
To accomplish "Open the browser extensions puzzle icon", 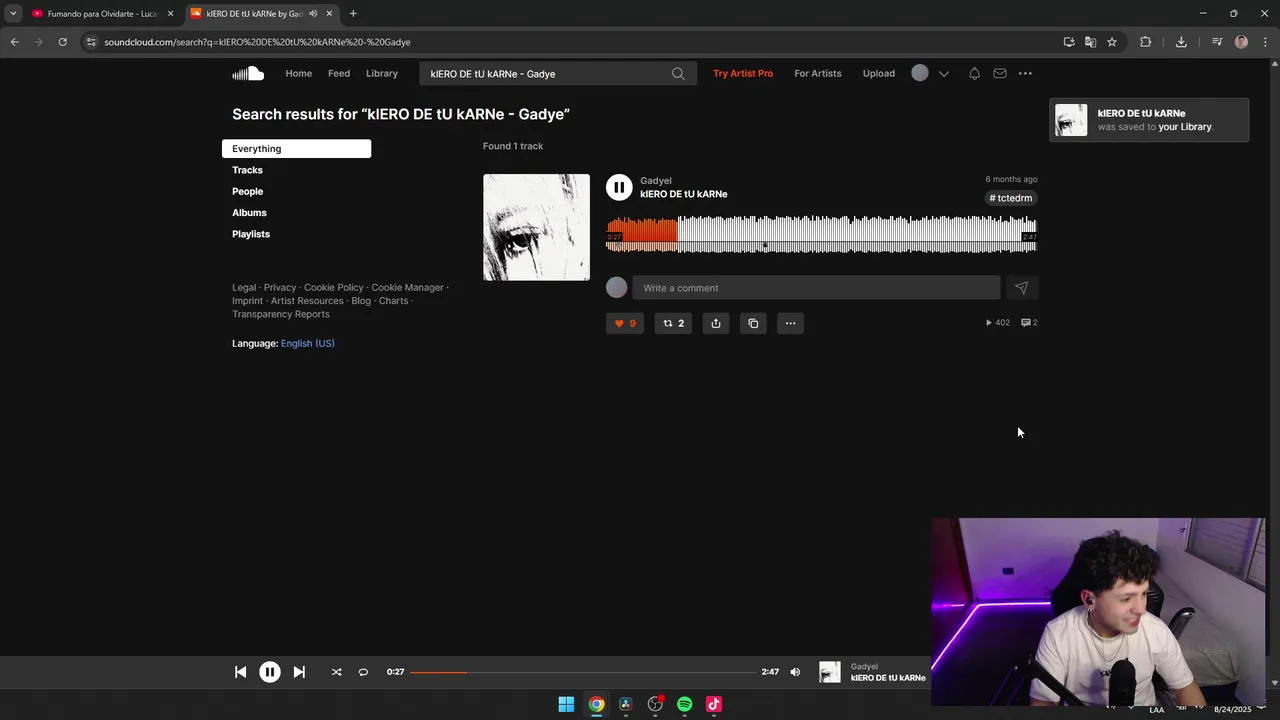I will pos(1146,42).
